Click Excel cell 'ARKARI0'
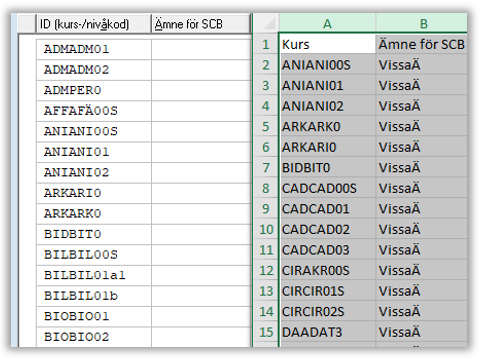The height and width of the screenshot is (361, 481). pyautogui.click(x=327, y=147)
